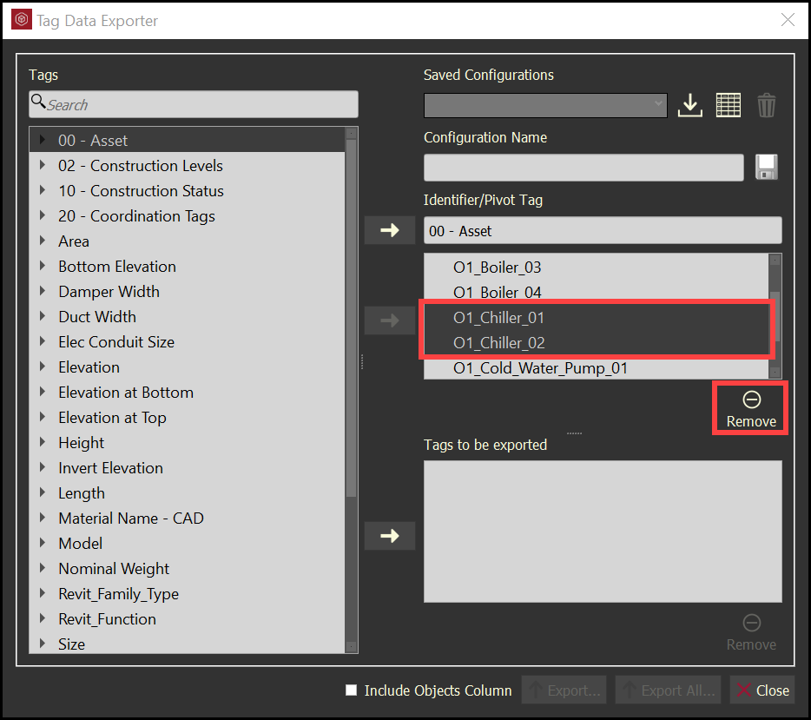Save the configuration using the floppy disk icon
Viewport: 811px width, 720px height.
coord(766,167)
